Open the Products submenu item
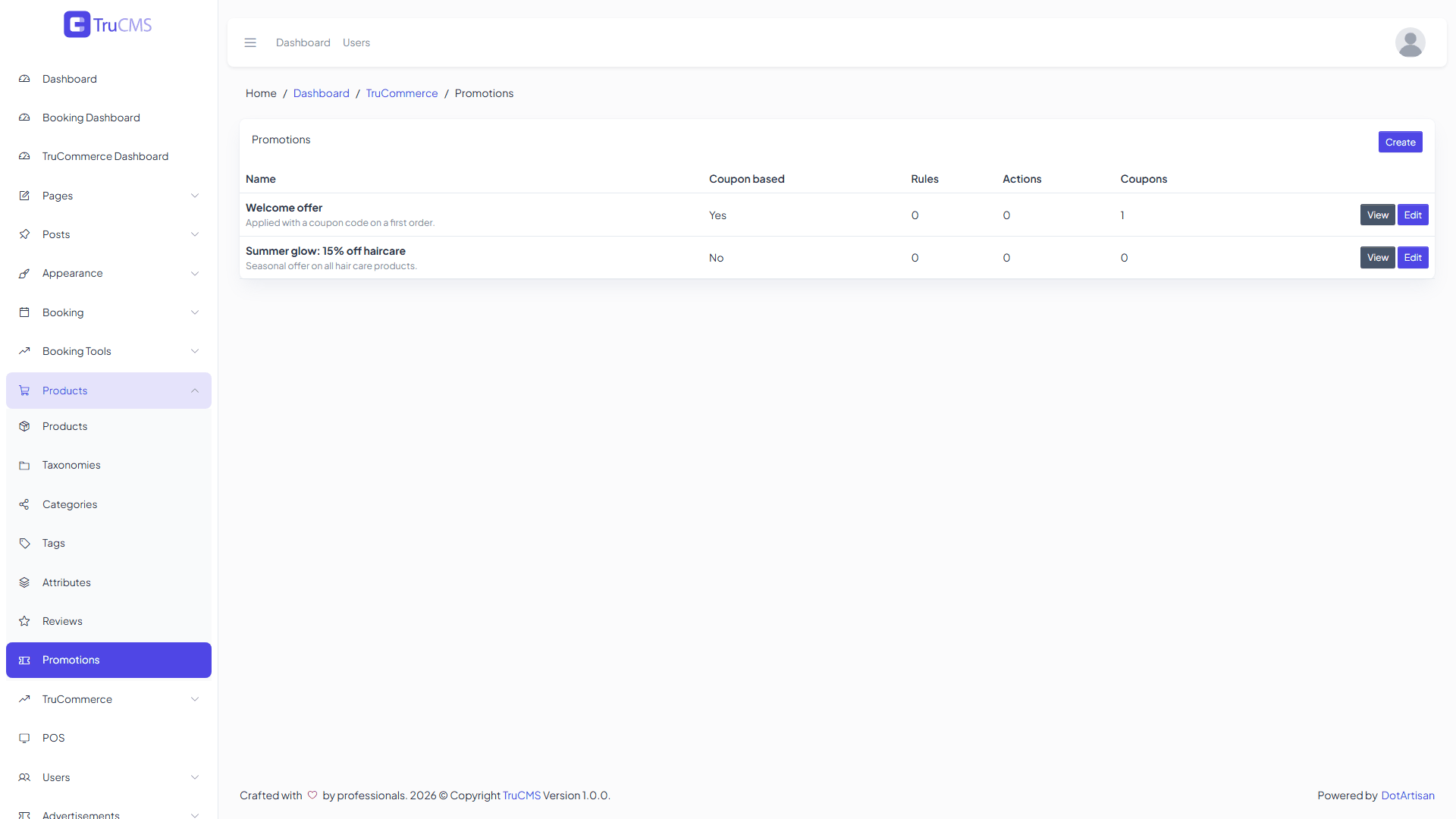The image size is (1456, 819). (108, 426)
